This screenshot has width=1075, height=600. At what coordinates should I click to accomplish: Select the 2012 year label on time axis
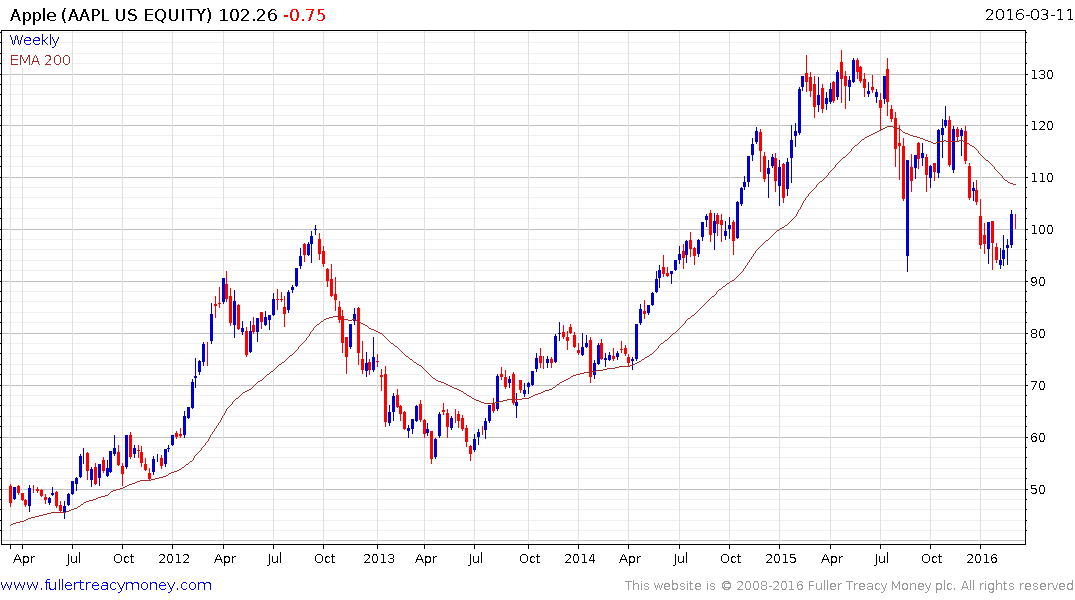pyautogui.click(x=174, y=558)
